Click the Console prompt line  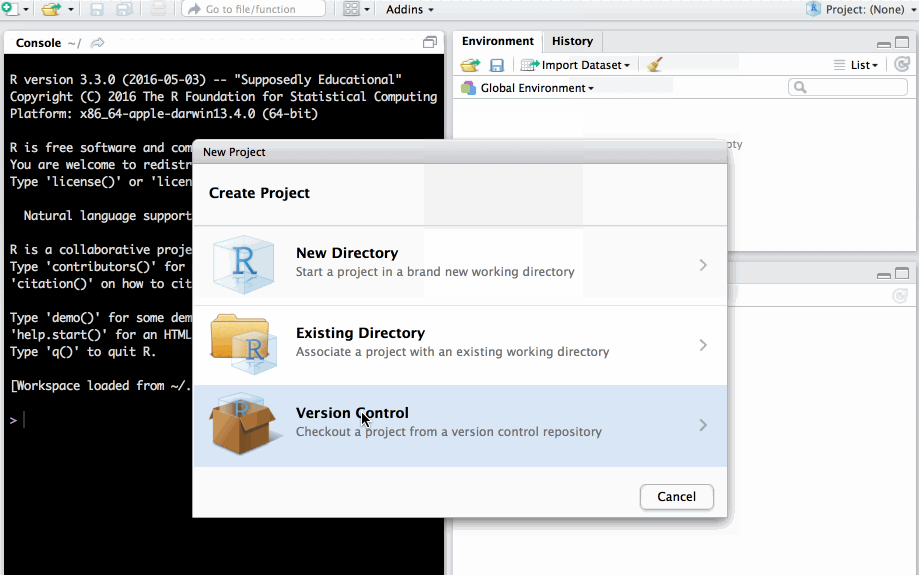click(223, 420)
